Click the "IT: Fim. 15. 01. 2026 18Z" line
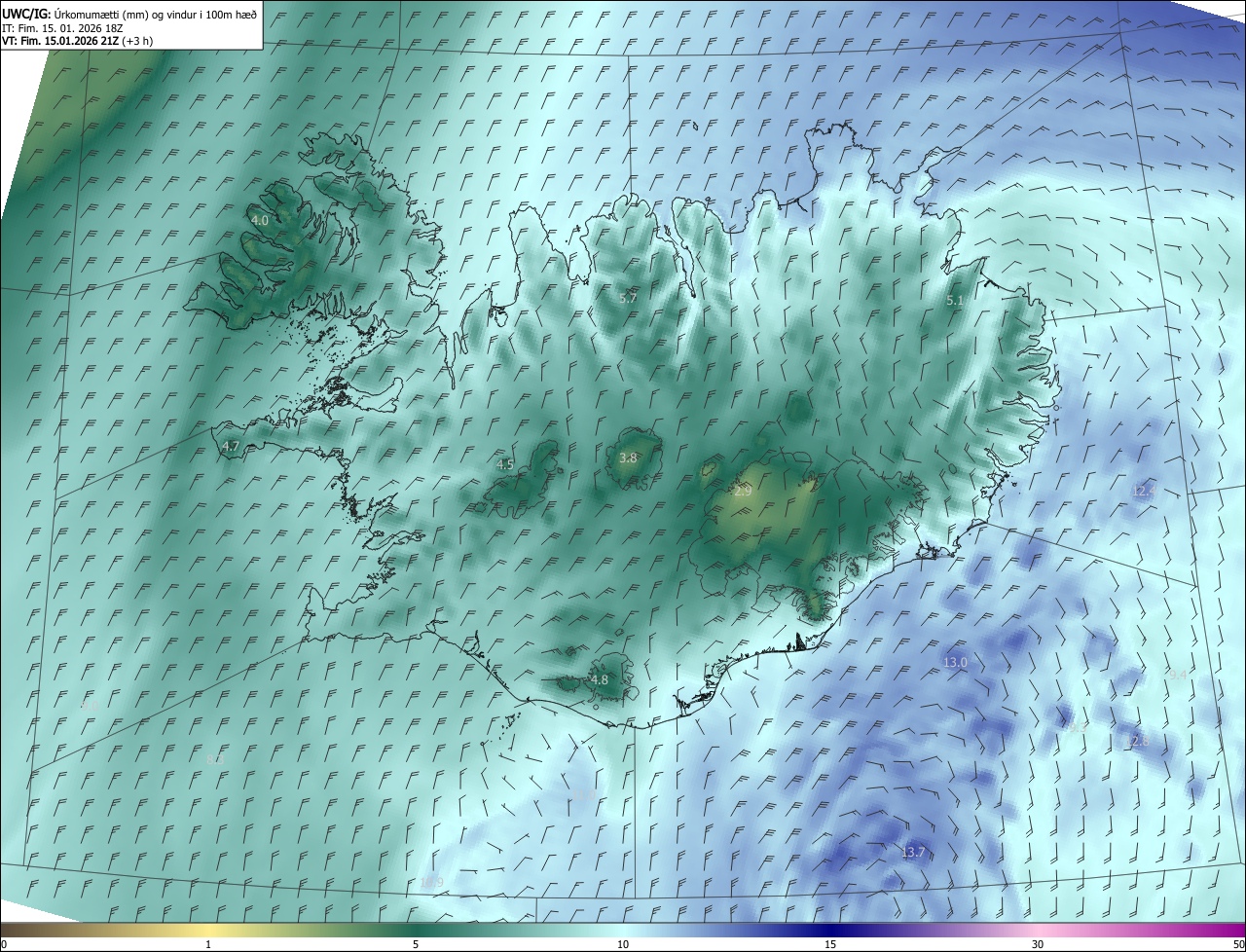Screen dimensions: 1246x952 (x=61, y=27)
